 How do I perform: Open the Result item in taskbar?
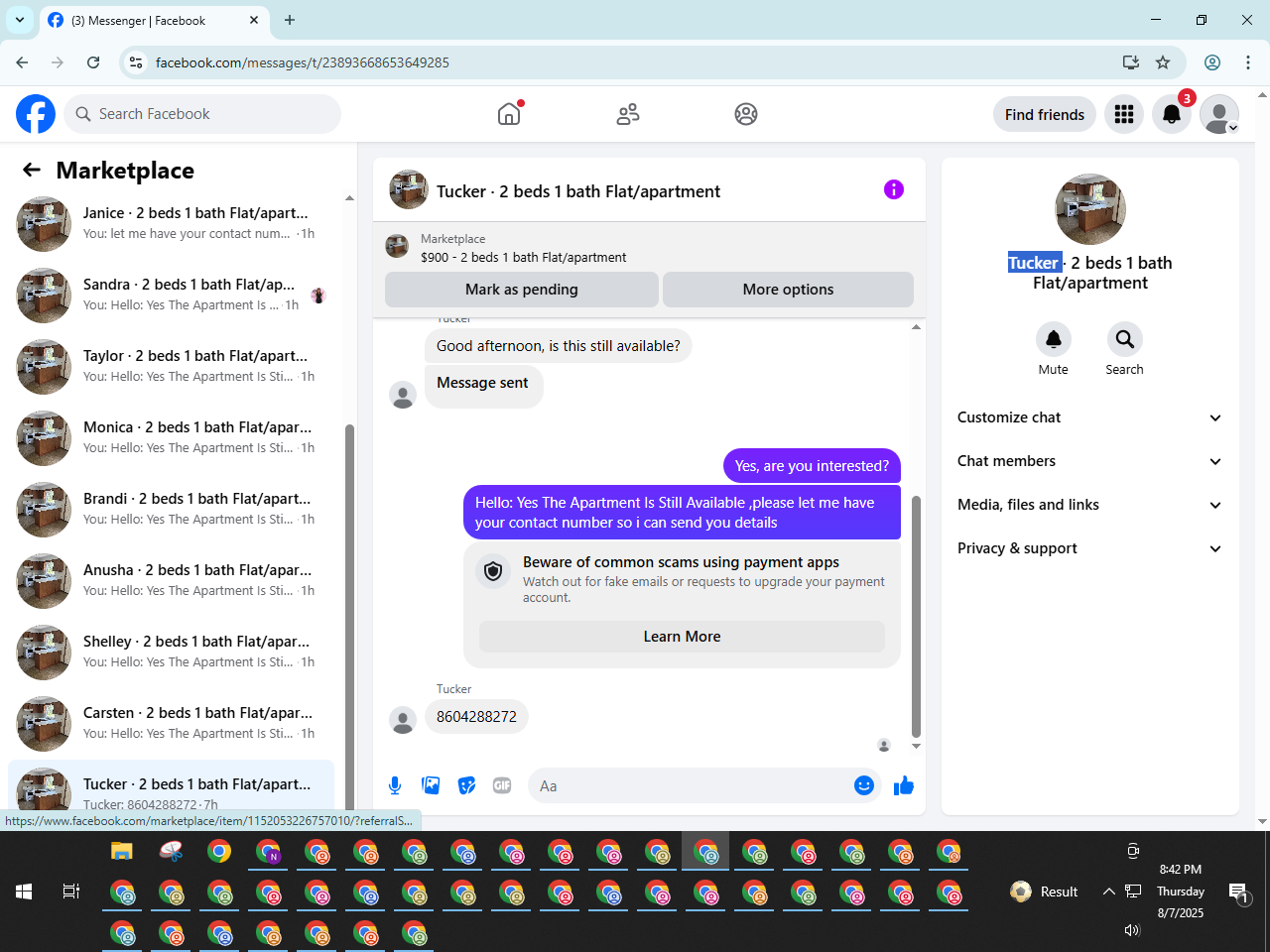click(1044, 892)
